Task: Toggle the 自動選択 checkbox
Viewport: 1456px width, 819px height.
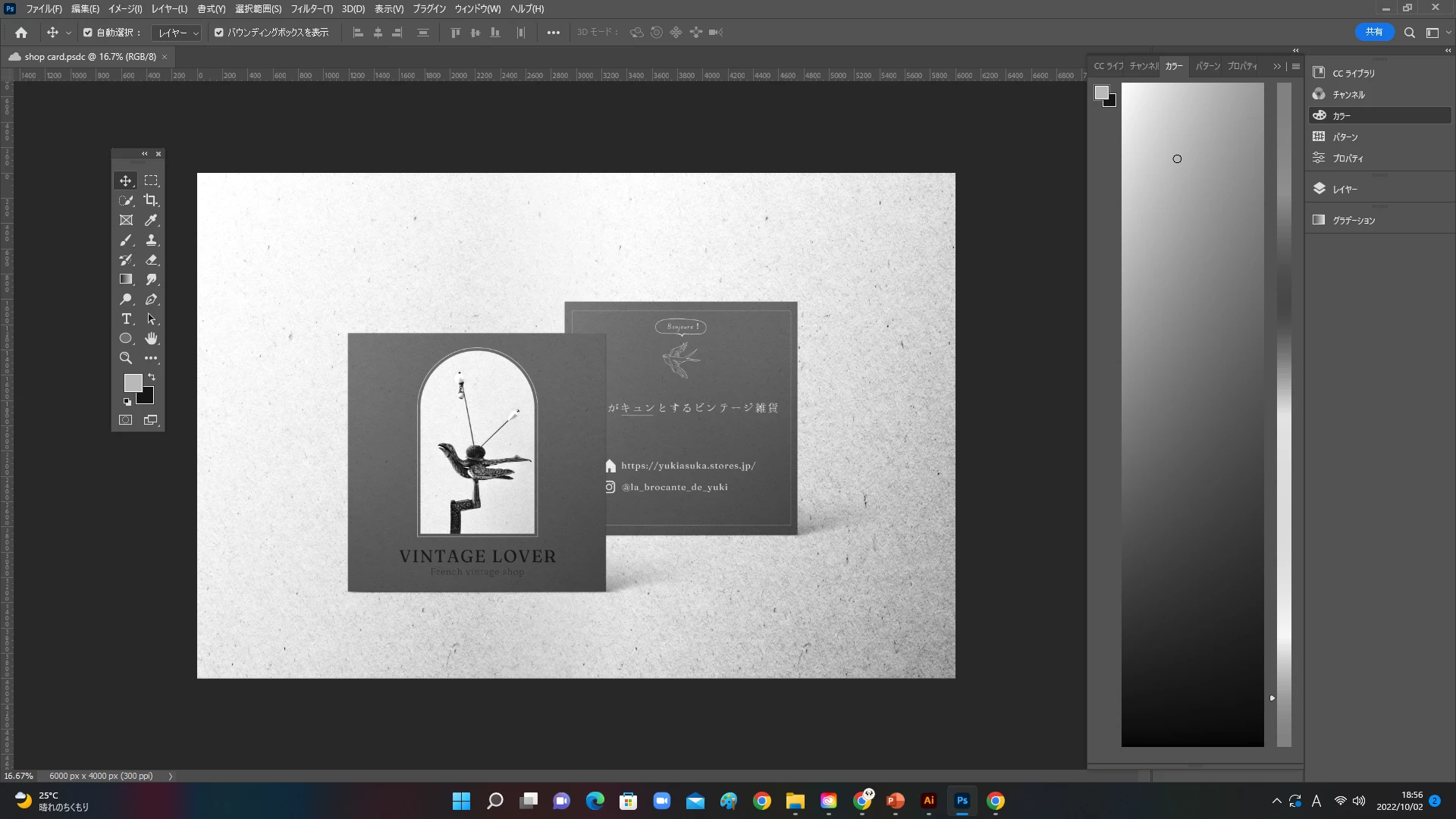Action: (x=88, y=33)
